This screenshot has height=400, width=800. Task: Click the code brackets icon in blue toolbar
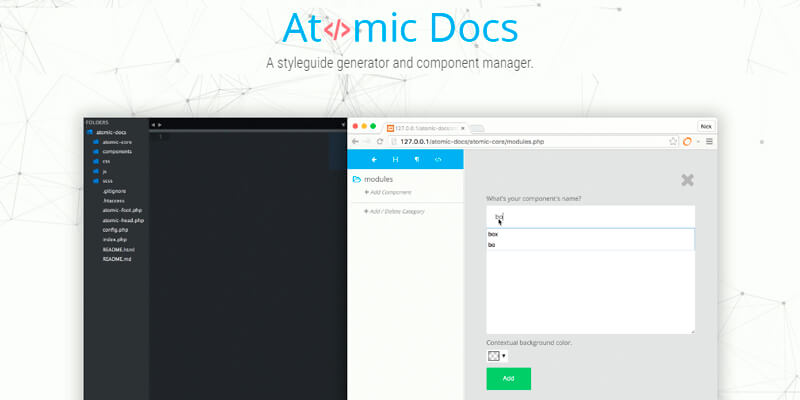(438, 160)
